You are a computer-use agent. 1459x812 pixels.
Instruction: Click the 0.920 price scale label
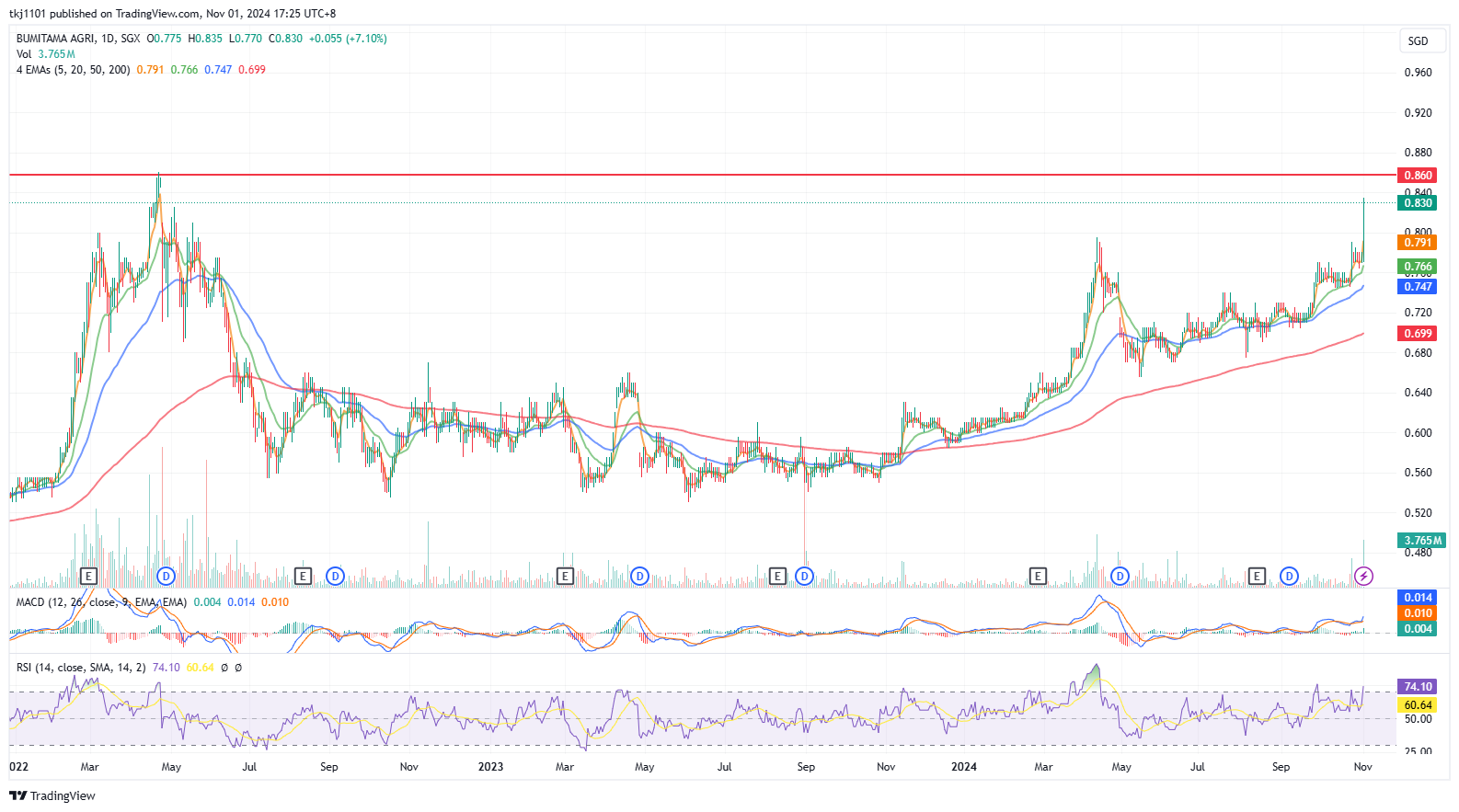click(1418, 113)
